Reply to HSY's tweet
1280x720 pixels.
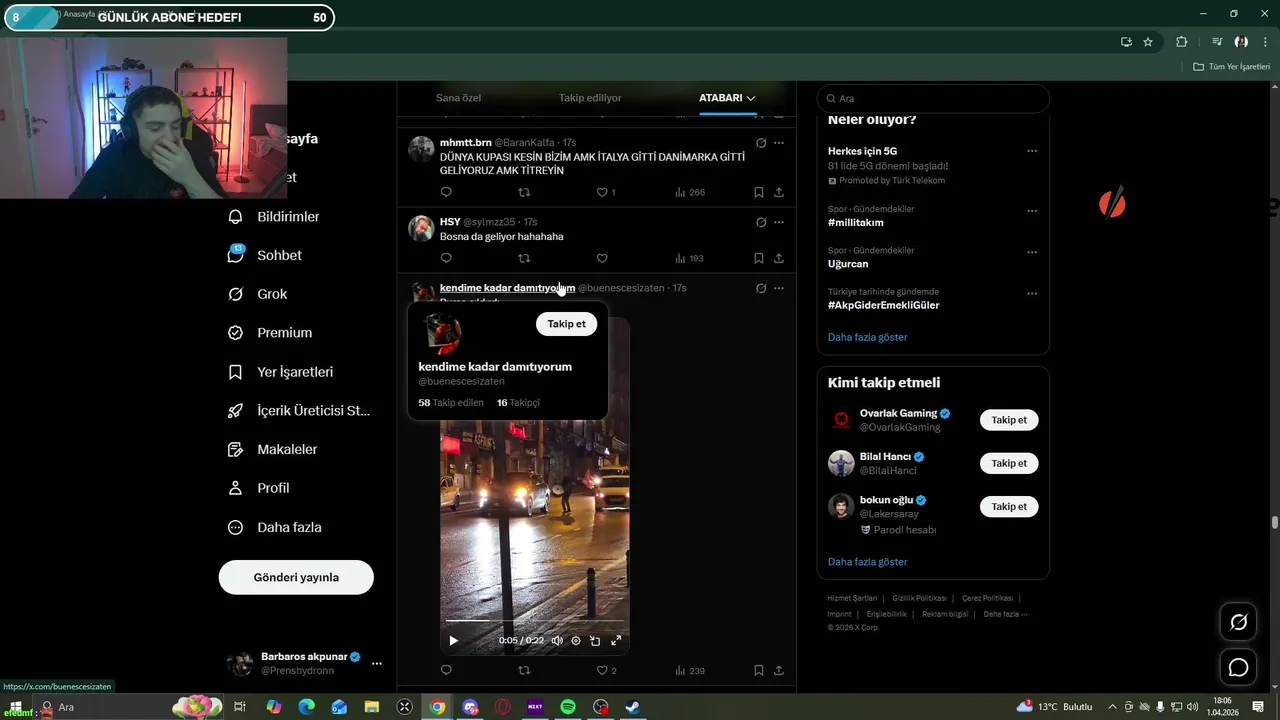click(x=446, y=258)
